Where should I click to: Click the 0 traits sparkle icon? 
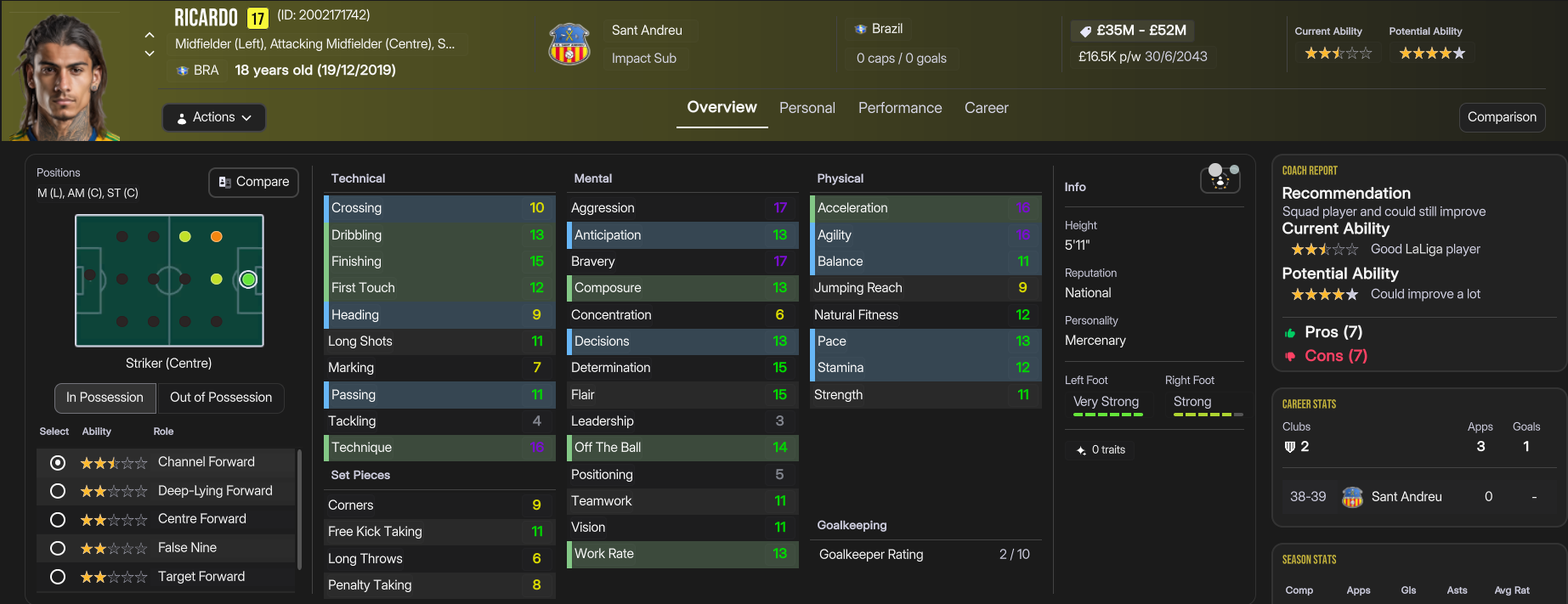1081,450
